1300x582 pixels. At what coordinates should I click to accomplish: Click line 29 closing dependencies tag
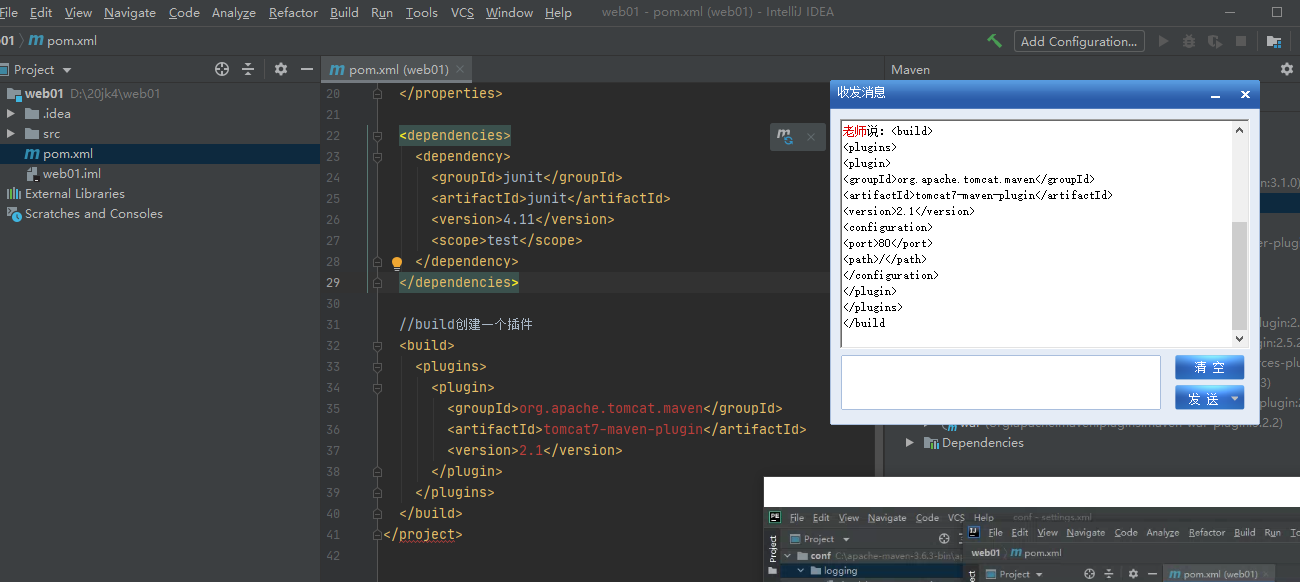(459, 282)
